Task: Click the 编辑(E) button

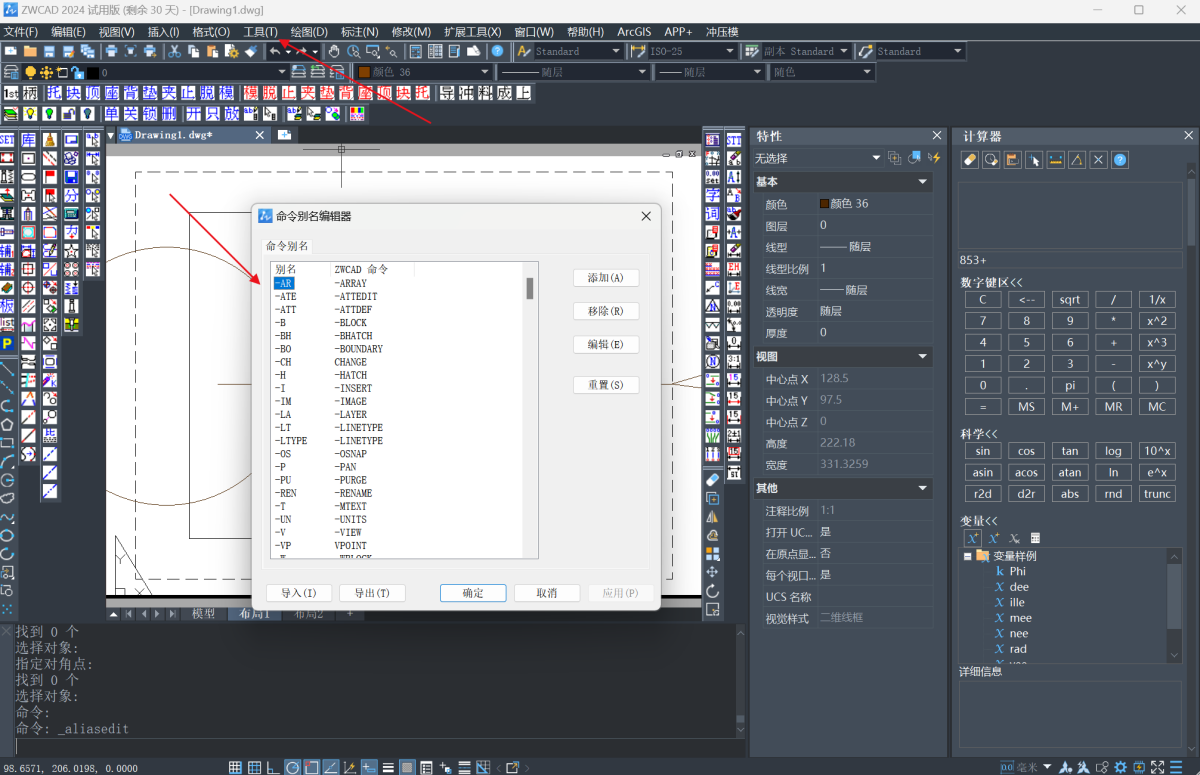Action: pyautogui.click(x=606, y=344)
